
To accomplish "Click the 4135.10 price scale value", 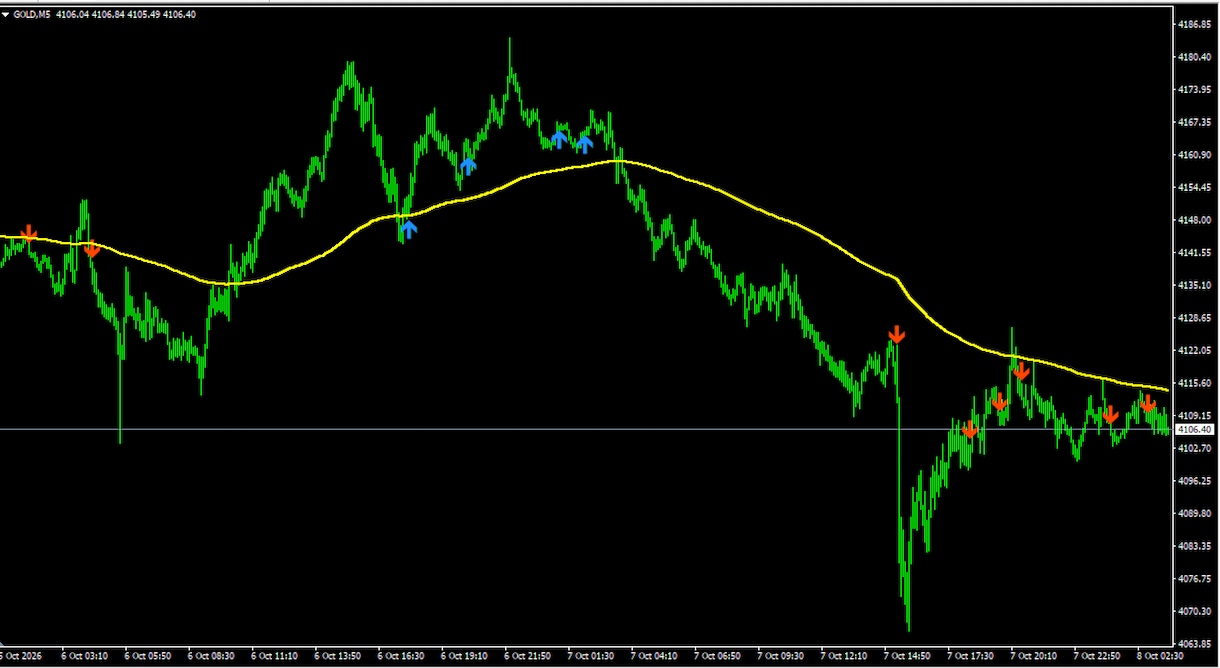I will tap(1195, 285).
